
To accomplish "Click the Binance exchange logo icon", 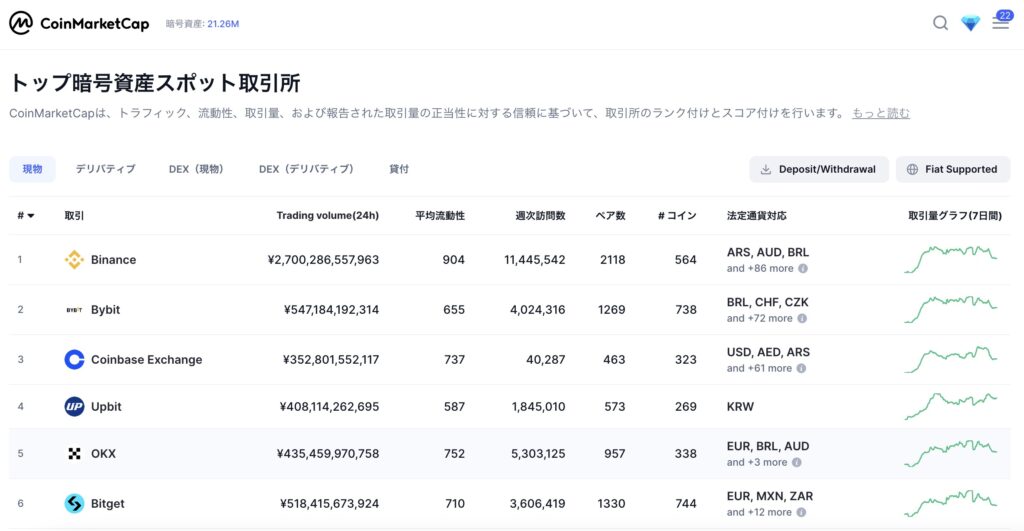I will tap(74, 260).
